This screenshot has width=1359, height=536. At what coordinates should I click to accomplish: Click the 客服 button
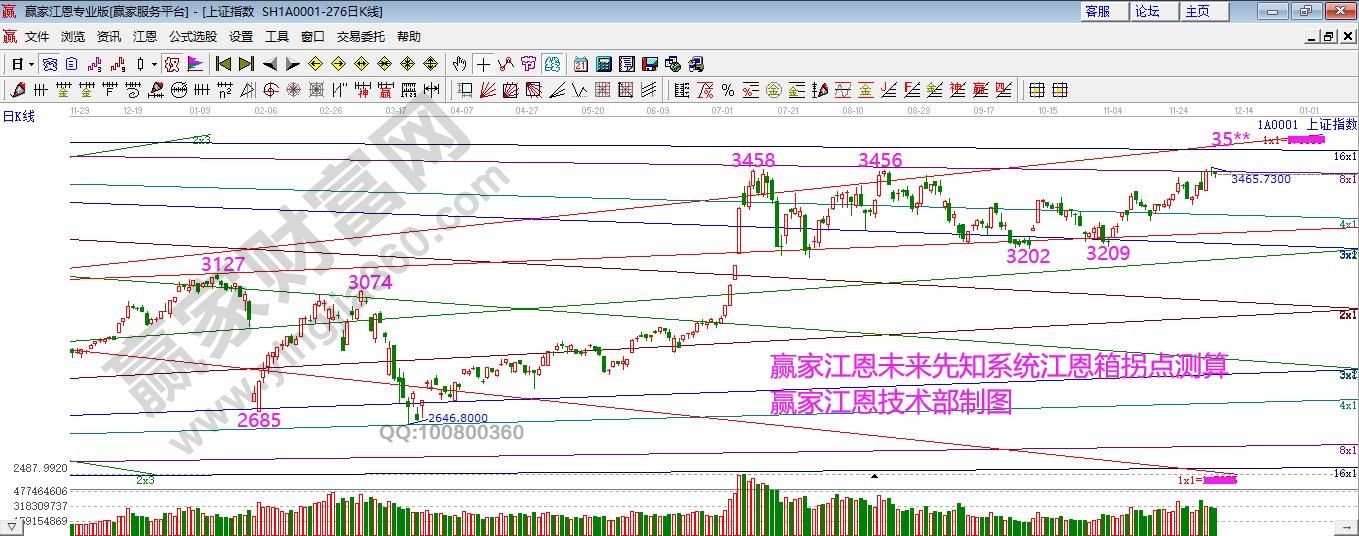coord(1097,11)
